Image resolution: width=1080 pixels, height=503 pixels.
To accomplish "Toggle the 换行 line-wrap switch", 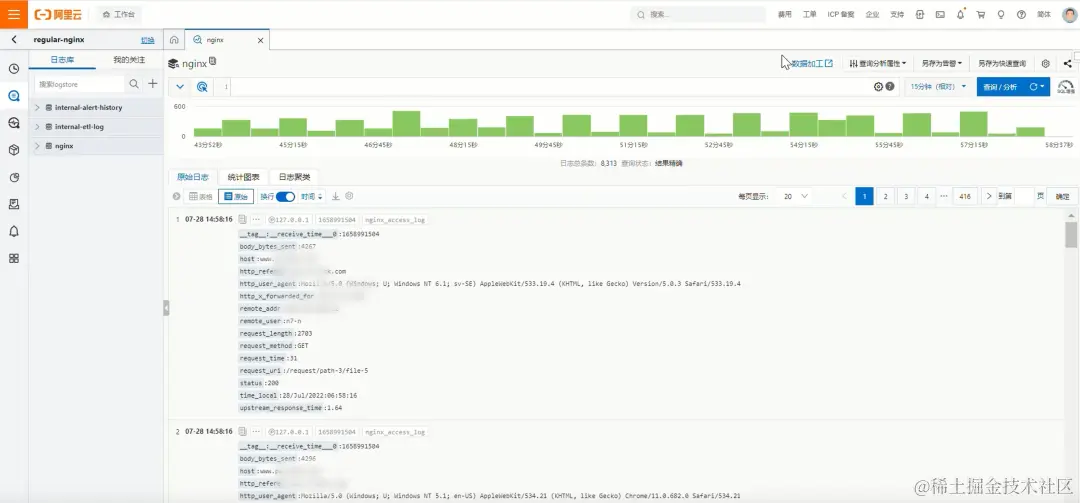I will [x=285, y=196].
